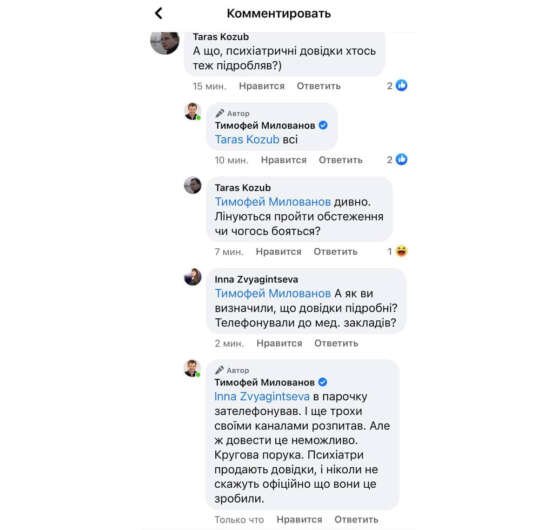Open Taras Kozub's avatar on the 7 мин. comment
Image resolution: width=558 pixels, height=530 pixels.
point(193,185)
